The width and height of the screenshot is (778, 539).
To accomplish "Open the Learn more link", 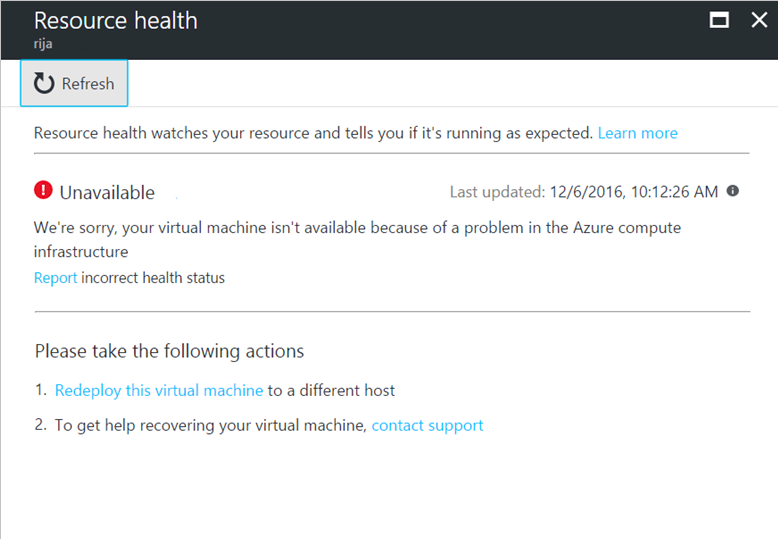I will point(638,133).
